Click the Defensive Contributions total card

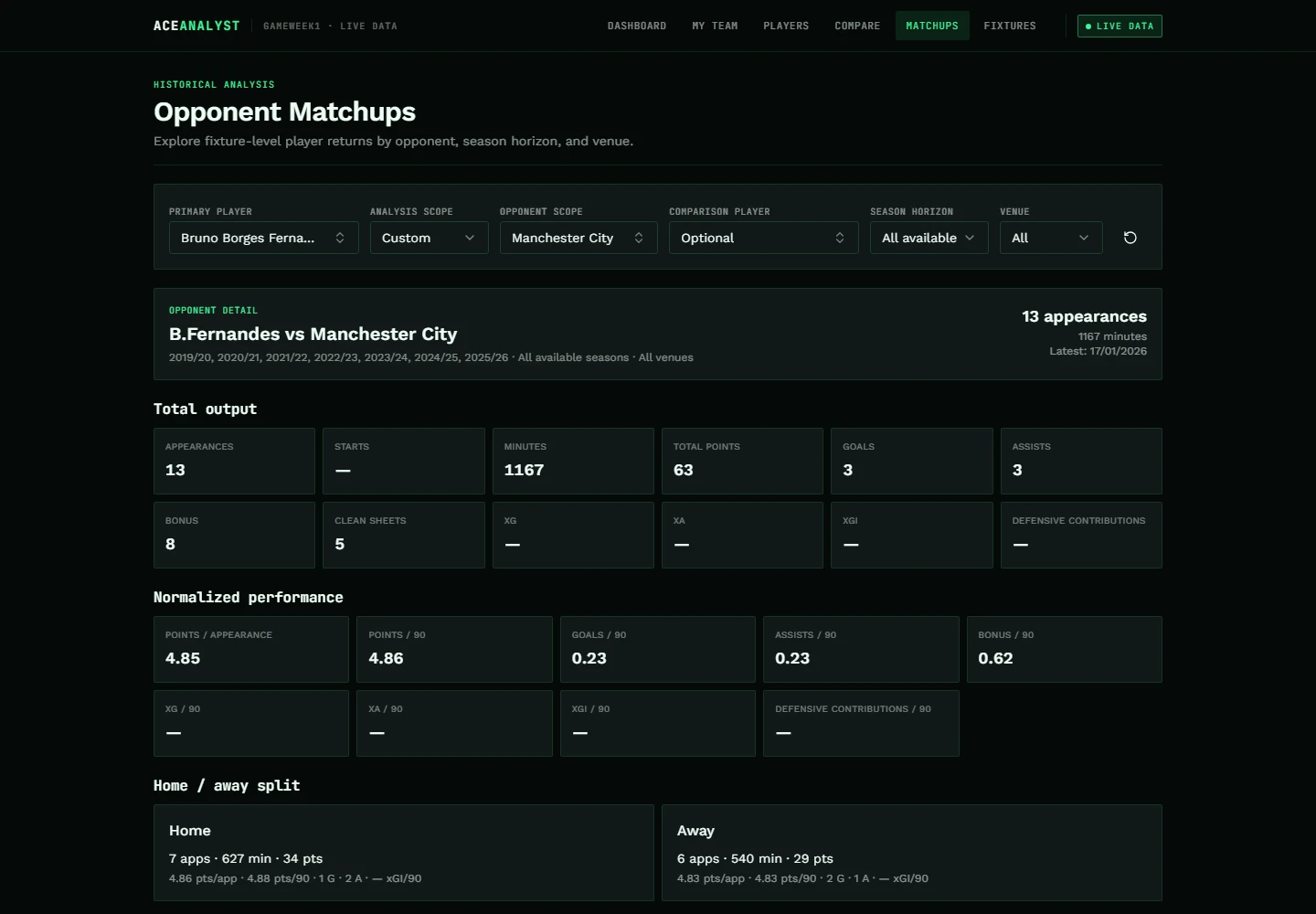pyautogui.click(x=1081, y=535)
